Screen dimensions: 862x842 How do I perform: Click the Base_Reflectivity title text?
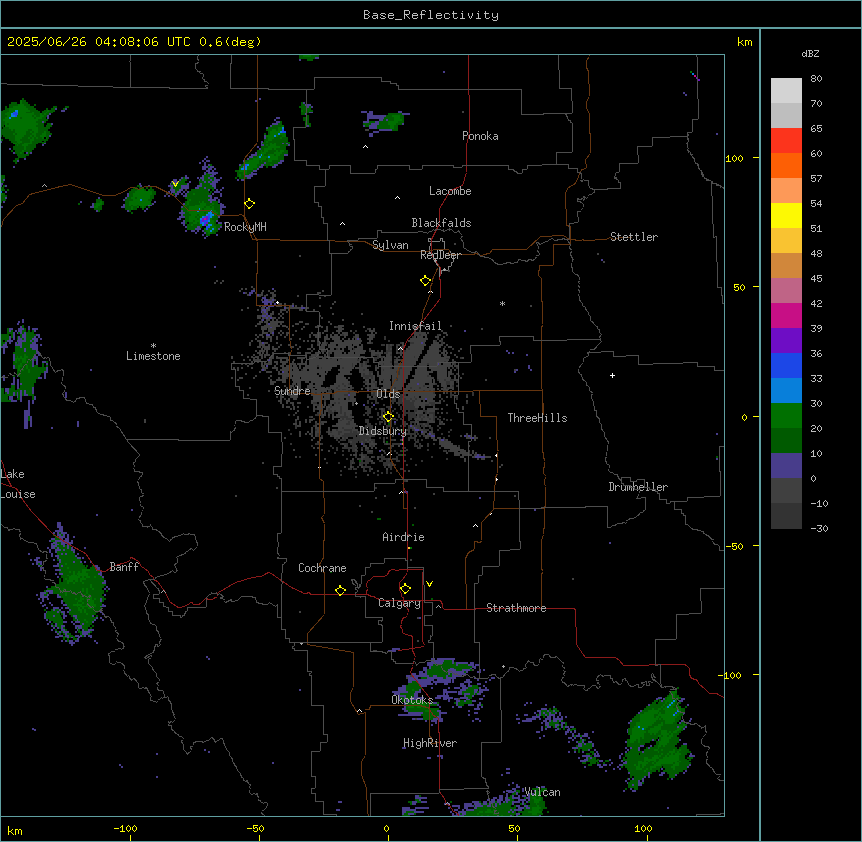tap(431, 15)
